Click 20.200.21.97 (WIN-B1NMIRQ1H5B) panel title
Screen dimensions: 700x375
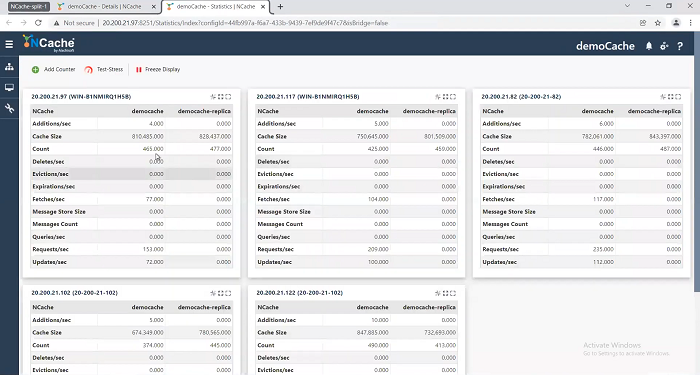[81, 96]
